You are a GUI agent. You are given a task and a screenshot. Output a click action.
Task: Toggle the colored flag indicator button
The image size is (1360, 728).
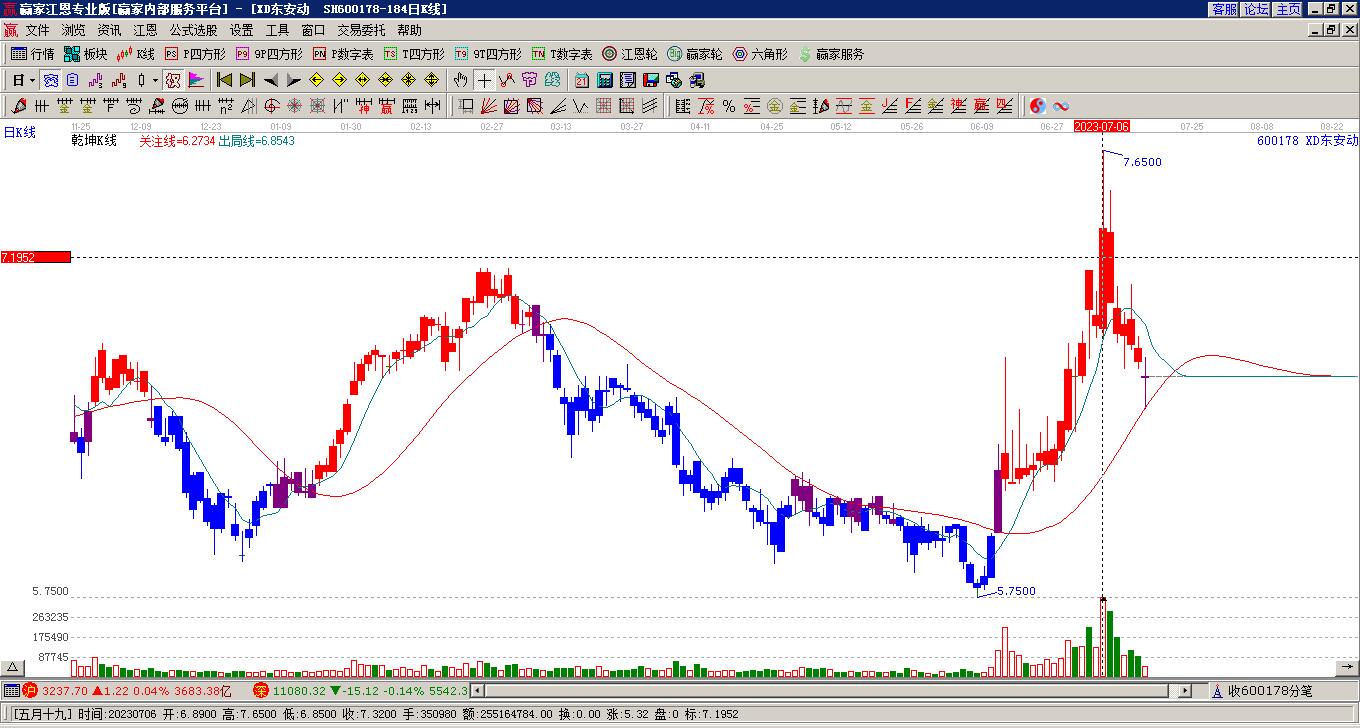[196, 80]
